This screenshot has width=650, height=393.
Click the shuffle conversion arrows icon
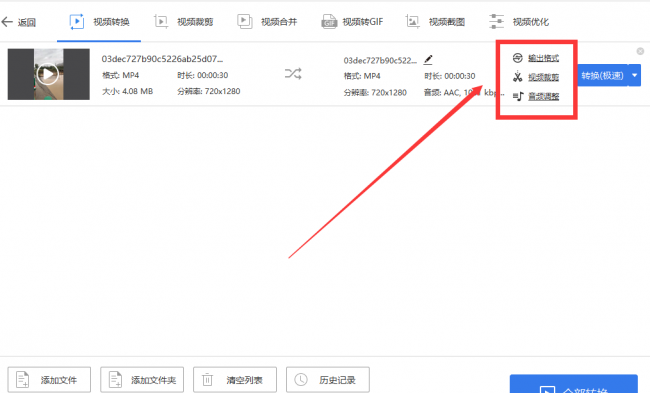pyautogui.click(x=293, y=74)
